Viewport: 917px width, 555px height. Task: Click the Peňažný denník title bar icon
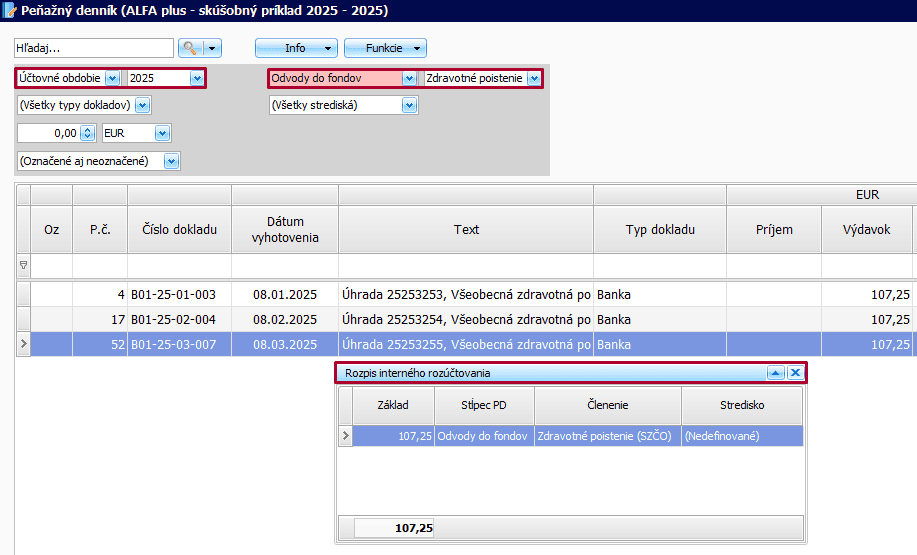click(10, 11)
